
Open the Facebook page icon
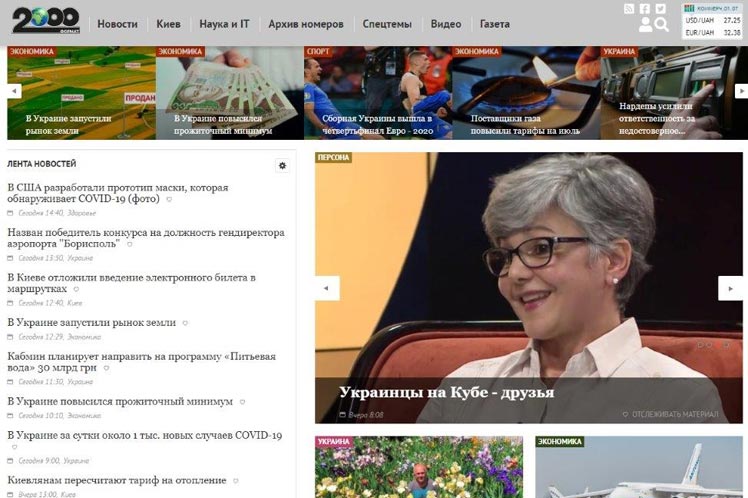pyautogui.click(x=645, y=9)
